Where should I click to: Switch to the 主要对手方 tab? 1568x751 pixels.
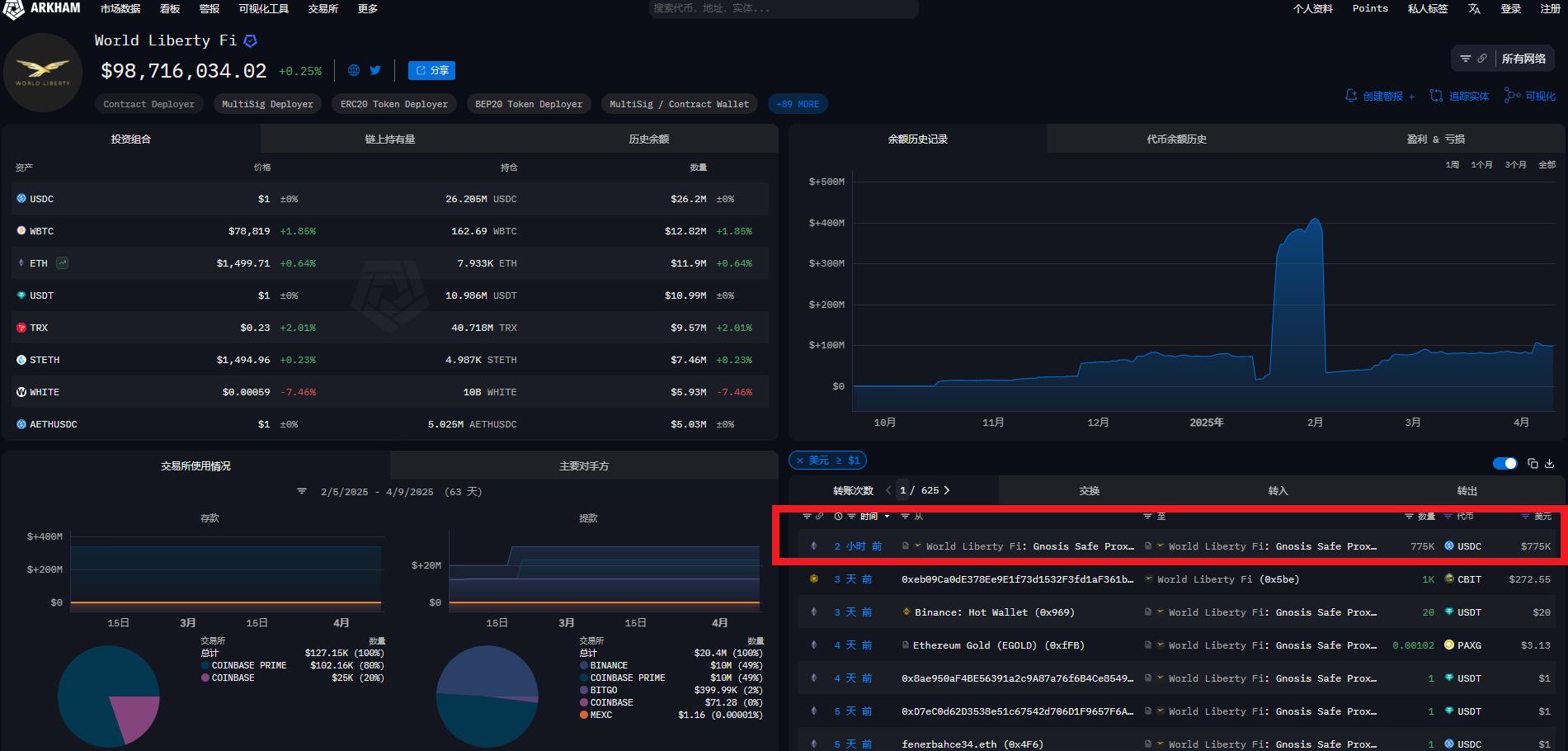click(584, 465)
